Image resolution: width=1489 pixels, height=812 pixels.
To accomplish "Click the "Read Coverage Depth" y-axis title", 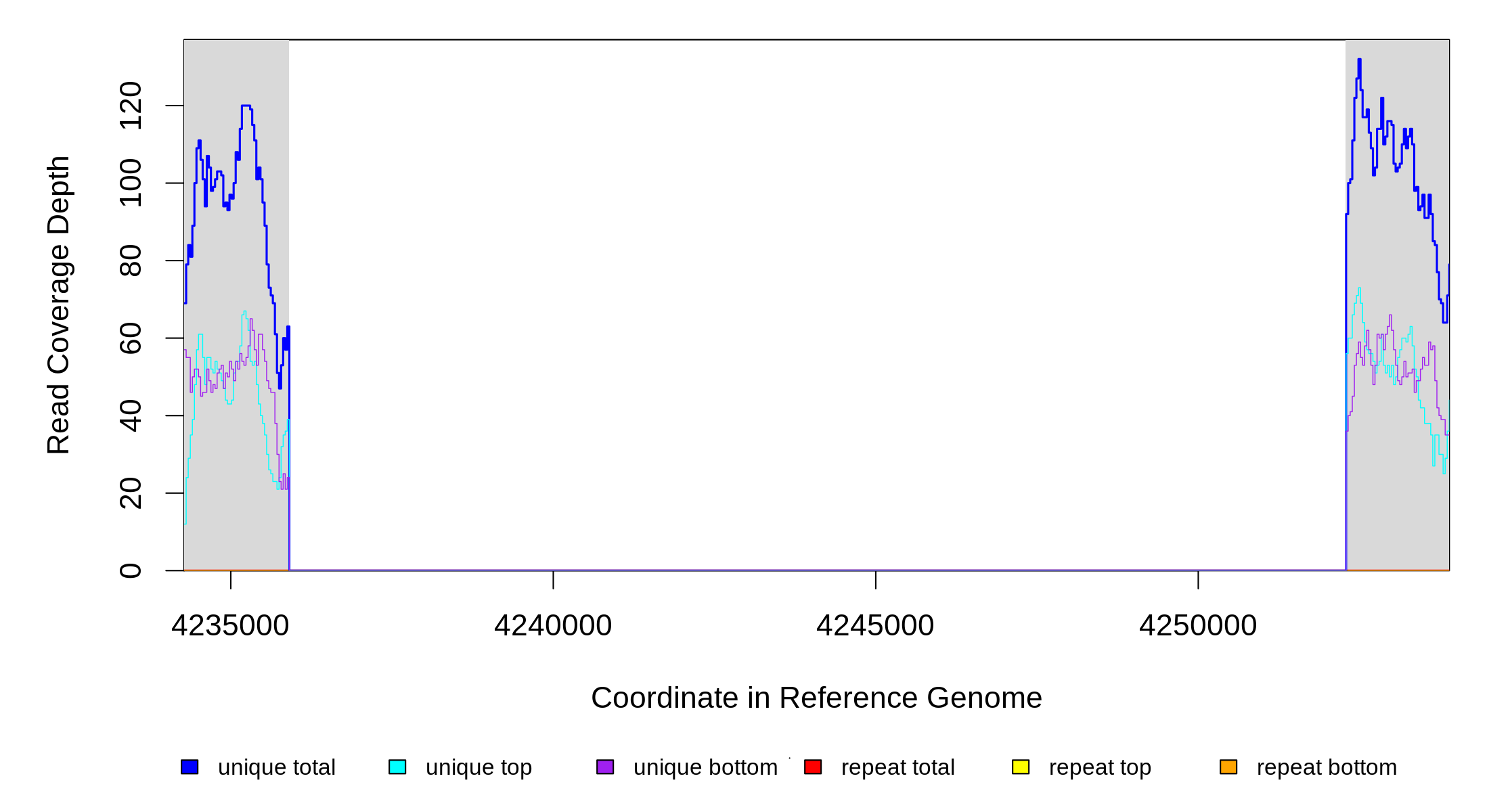I will click(x=59, y=304).
